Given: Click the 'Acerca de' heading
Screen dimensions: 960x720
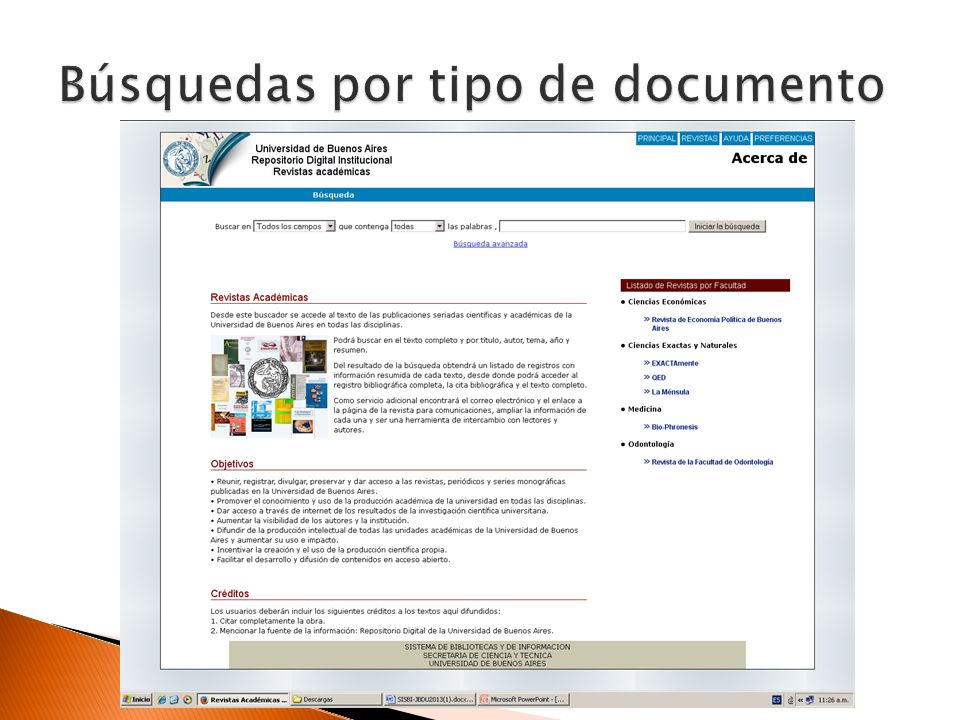Looking at the screenshot, I should (769, 158).
